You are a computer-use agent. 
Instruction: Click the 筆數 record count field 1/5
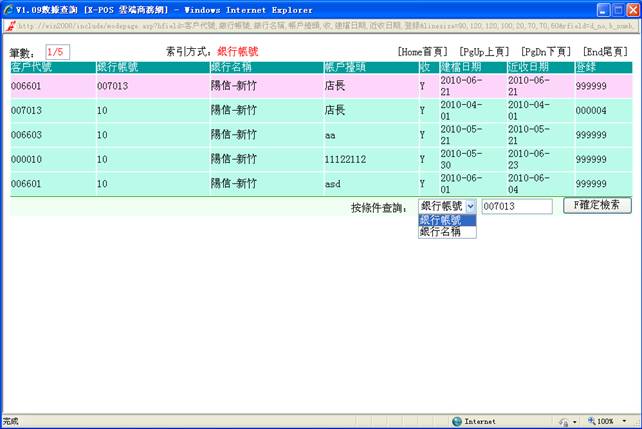56,51
